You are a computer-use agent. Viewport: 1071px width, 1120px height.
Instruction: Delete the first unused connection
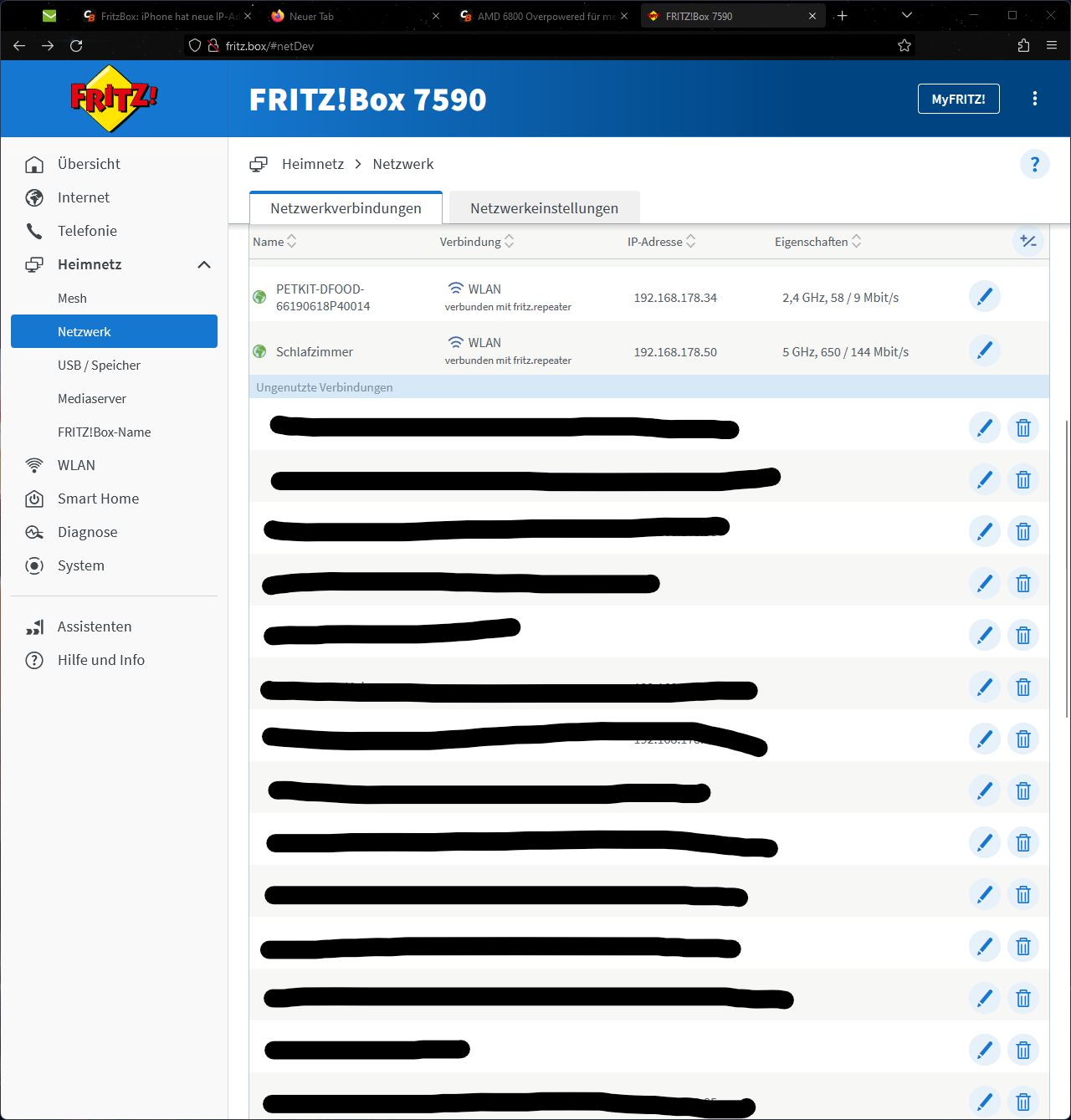tap(1023, 427)
